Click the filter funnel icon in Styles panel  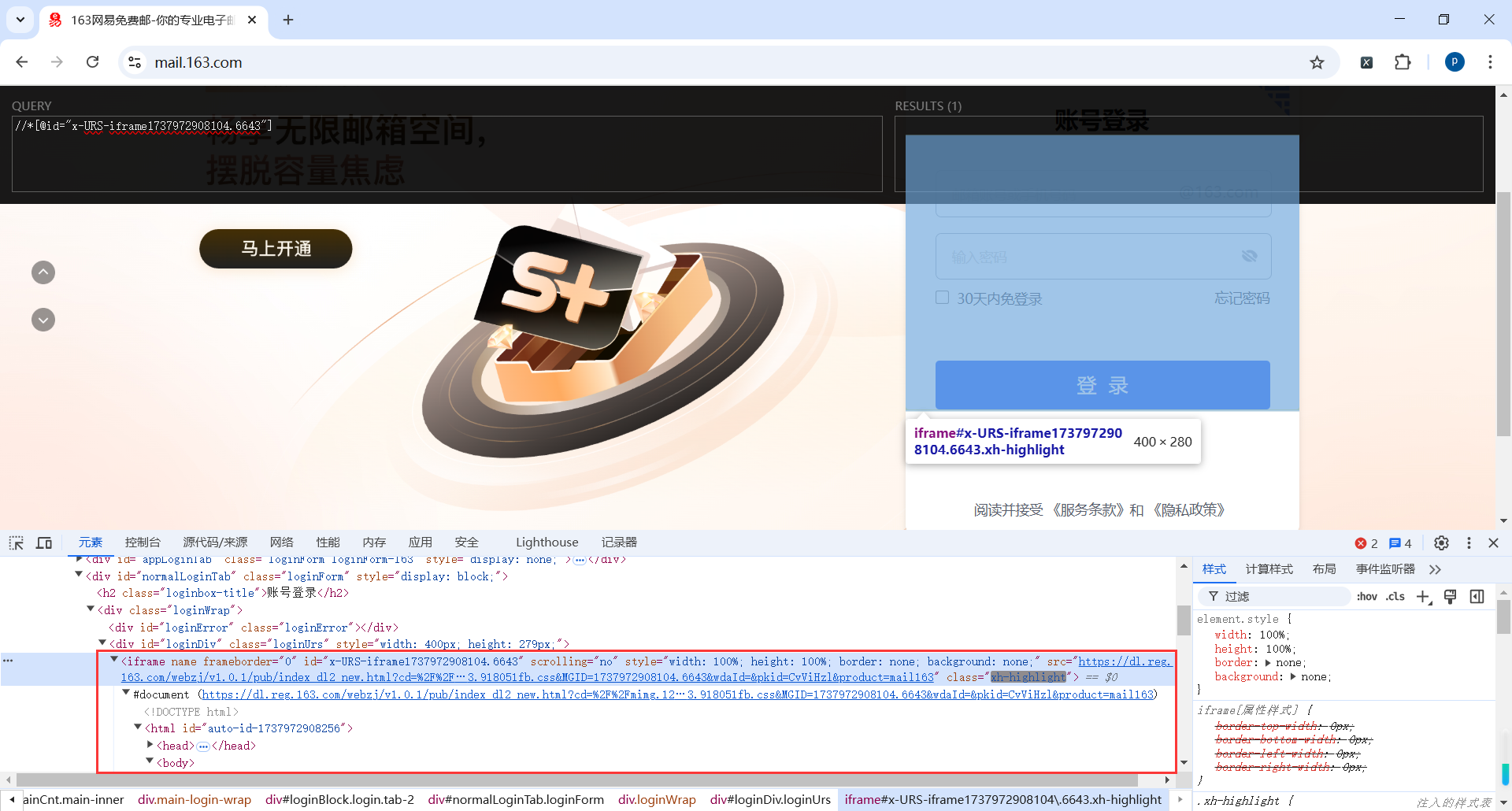[x=1214, y=597]
